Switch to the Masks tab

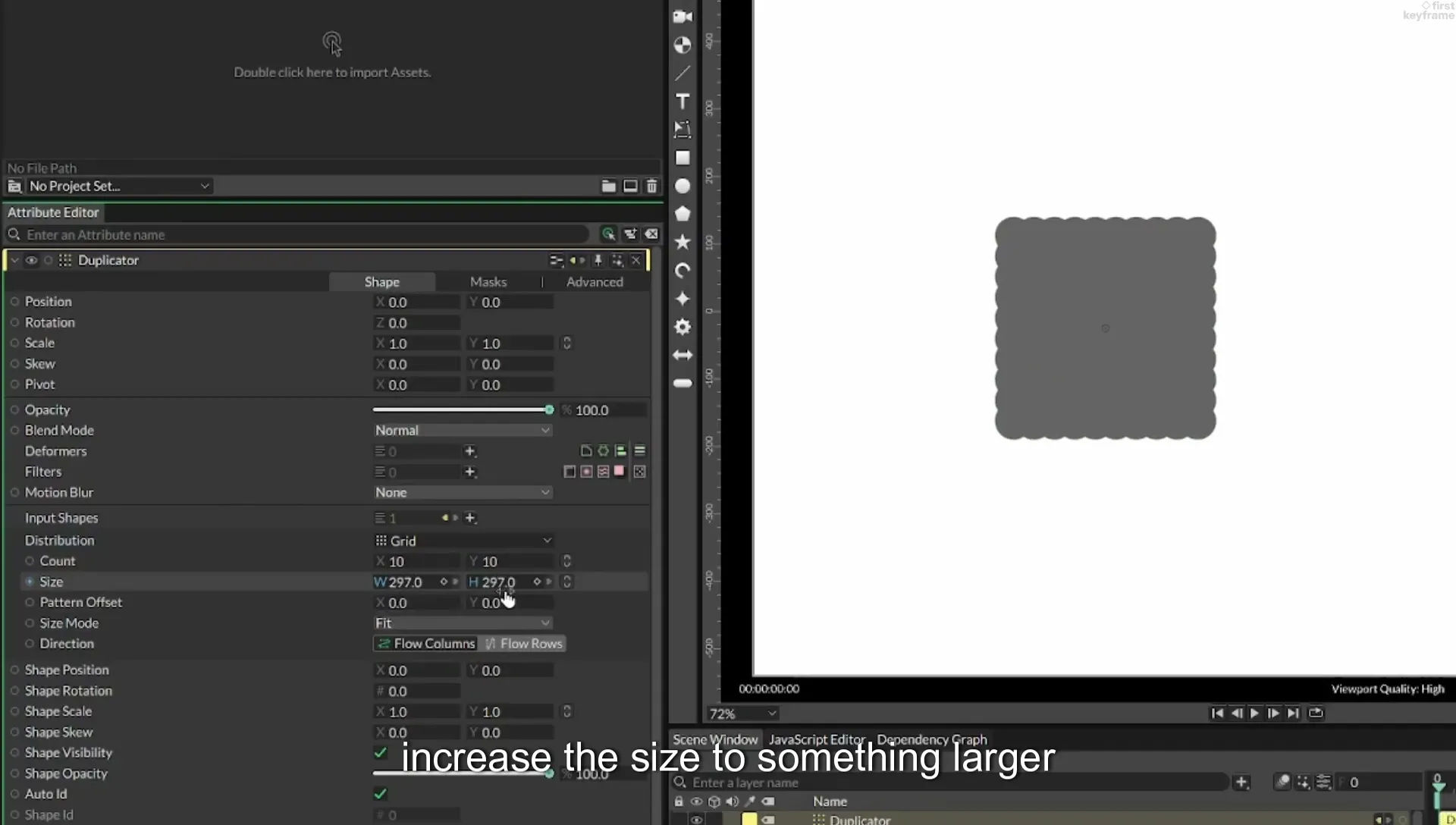(488, 281)
